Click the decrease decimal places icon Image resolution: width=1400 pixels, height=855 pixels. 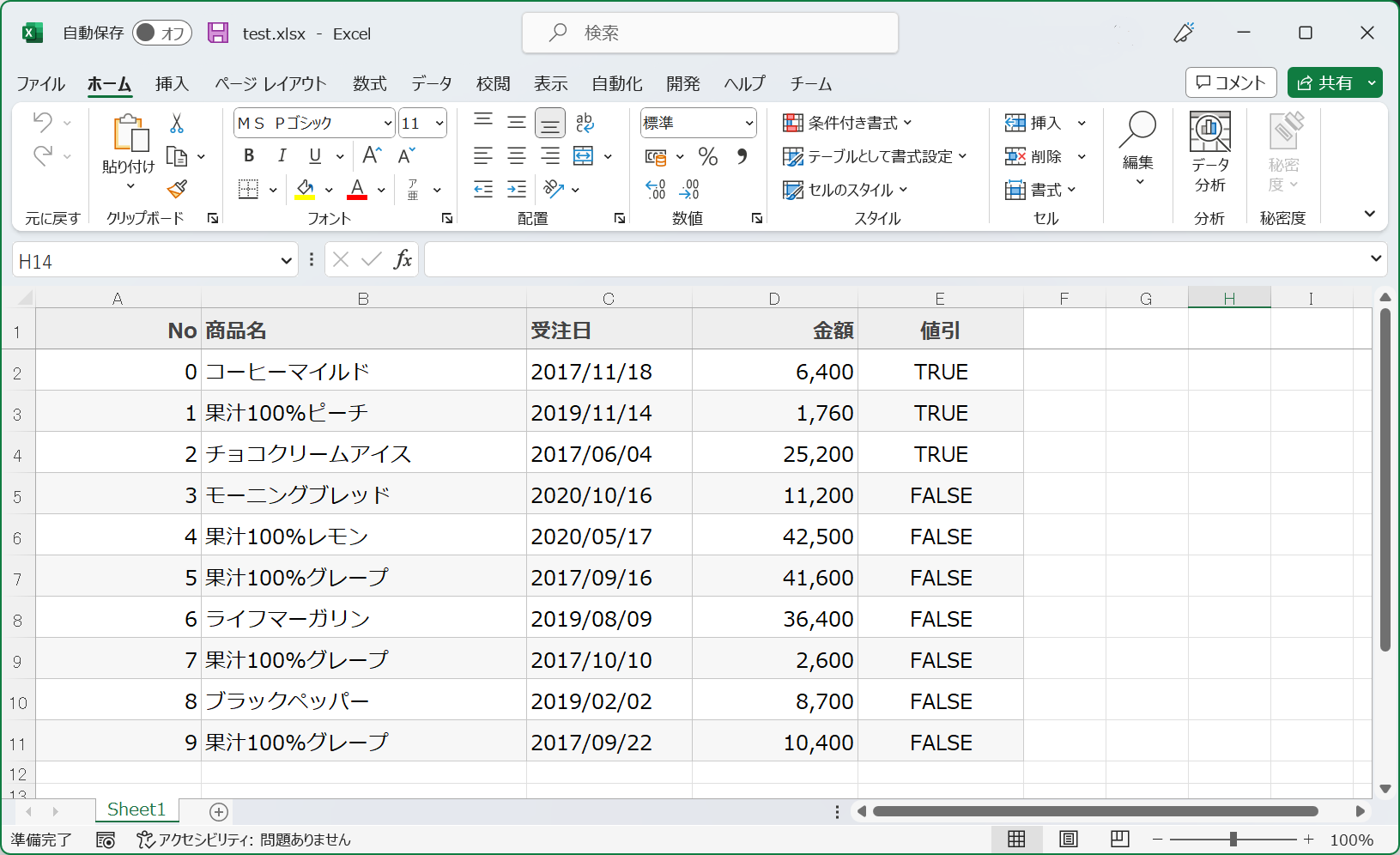pos(689,189)
